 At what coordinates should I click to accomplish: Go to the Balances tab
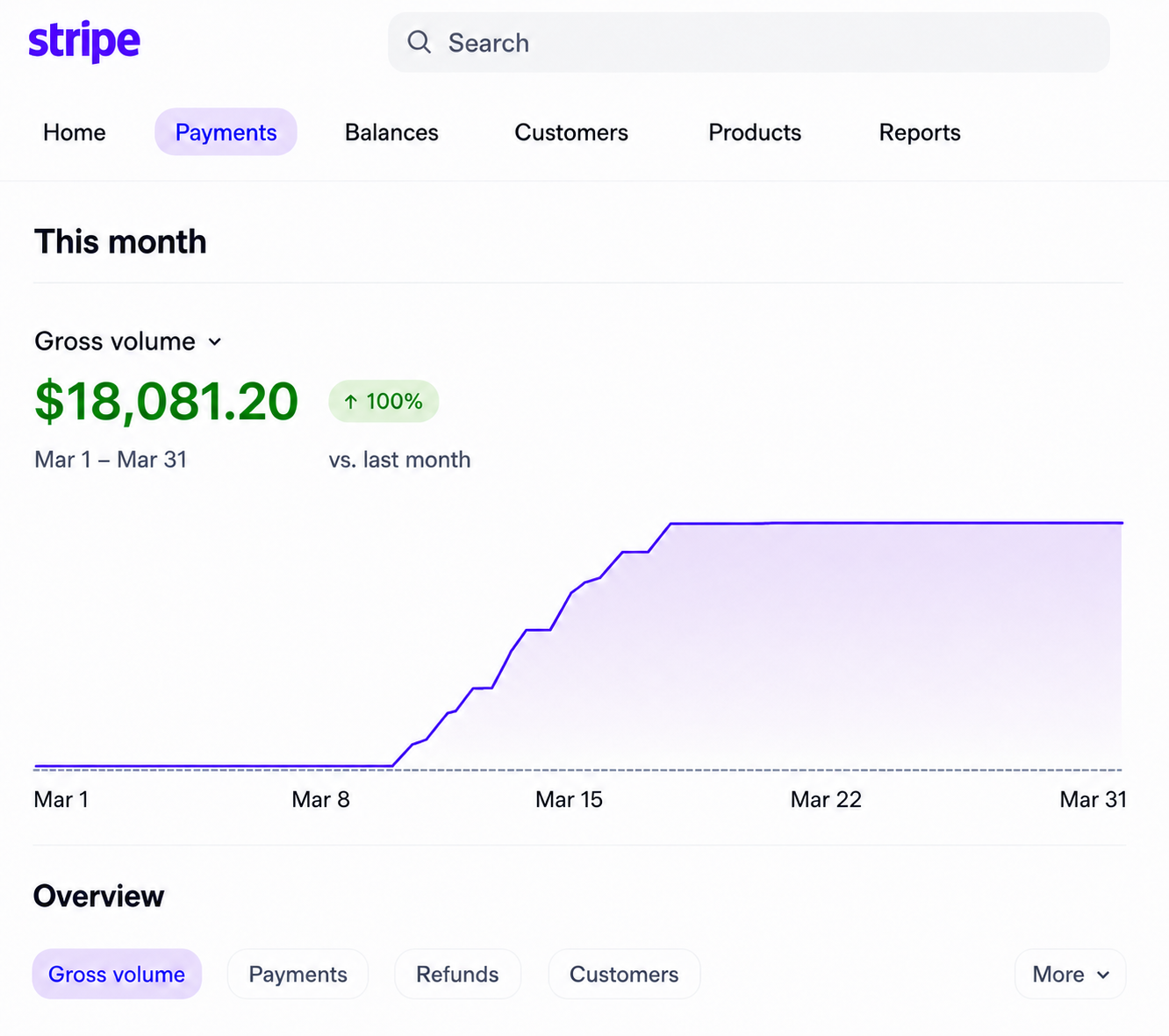[391, 132]
